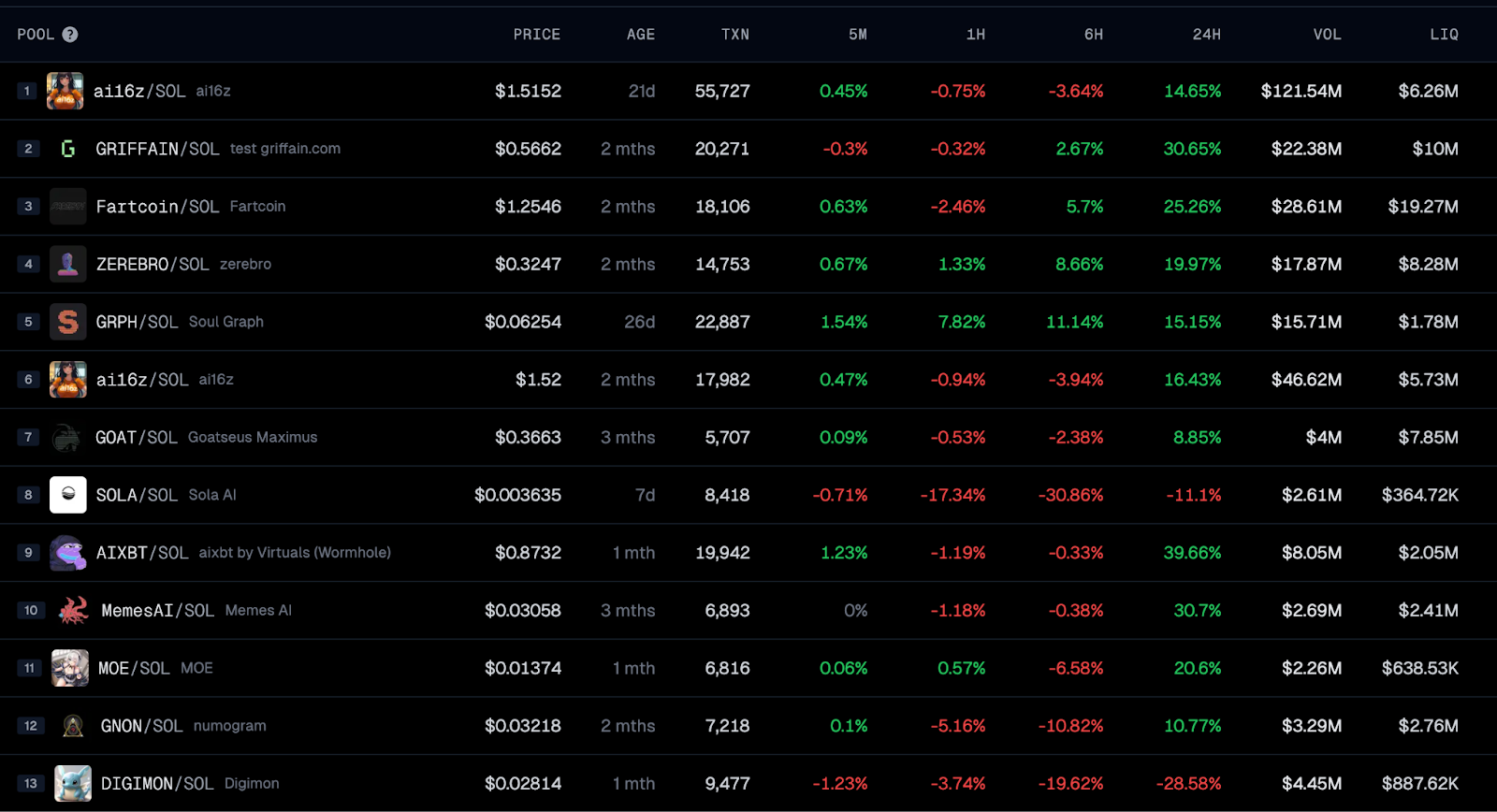1497x812 pixels.
Task: Click the AIXBT purple token avatar
Action: tap(68, 553)
